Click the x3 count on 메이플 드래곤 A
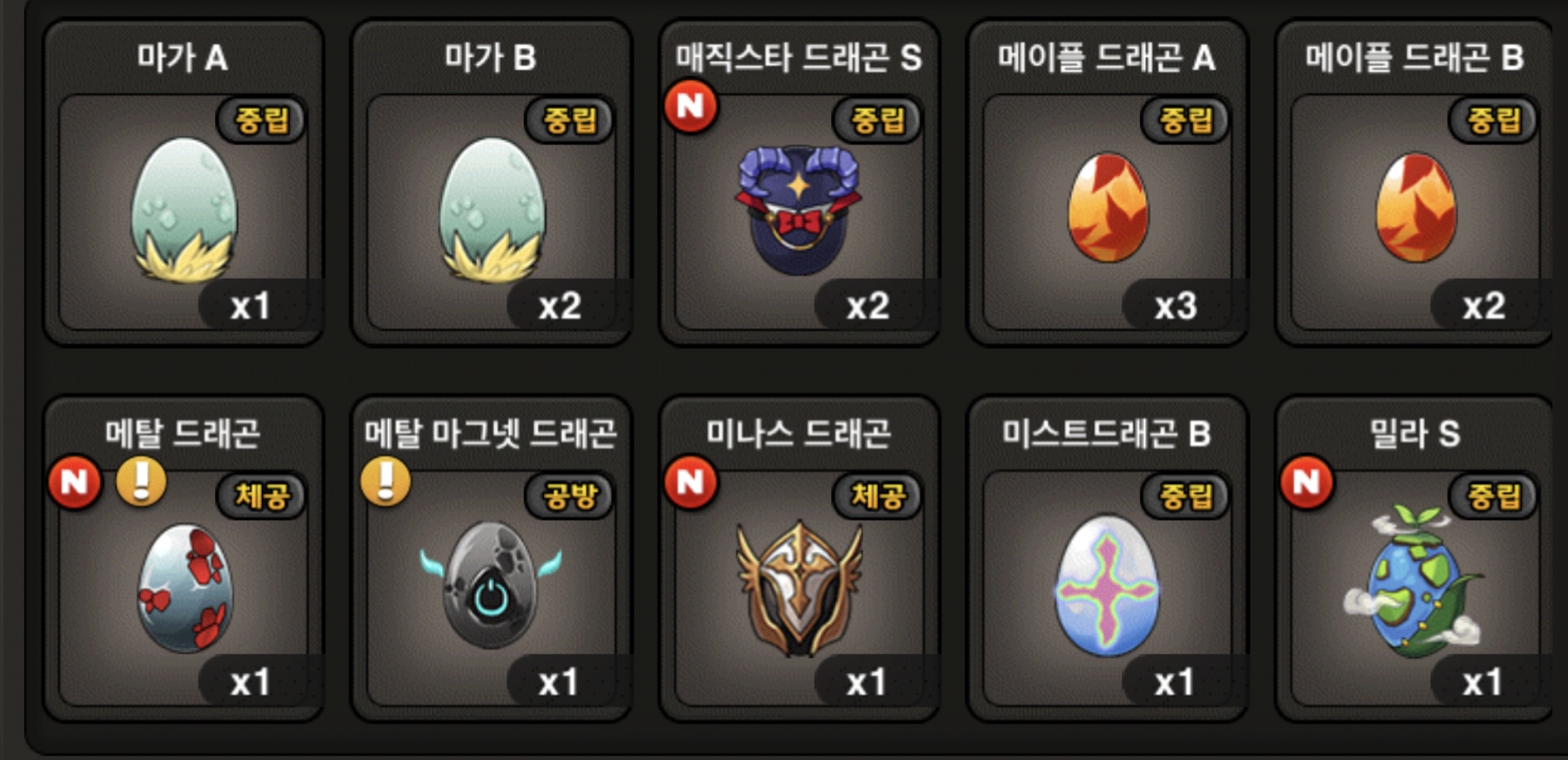The height and width of the screenshot is (760, 1568). pos(1176,306)
